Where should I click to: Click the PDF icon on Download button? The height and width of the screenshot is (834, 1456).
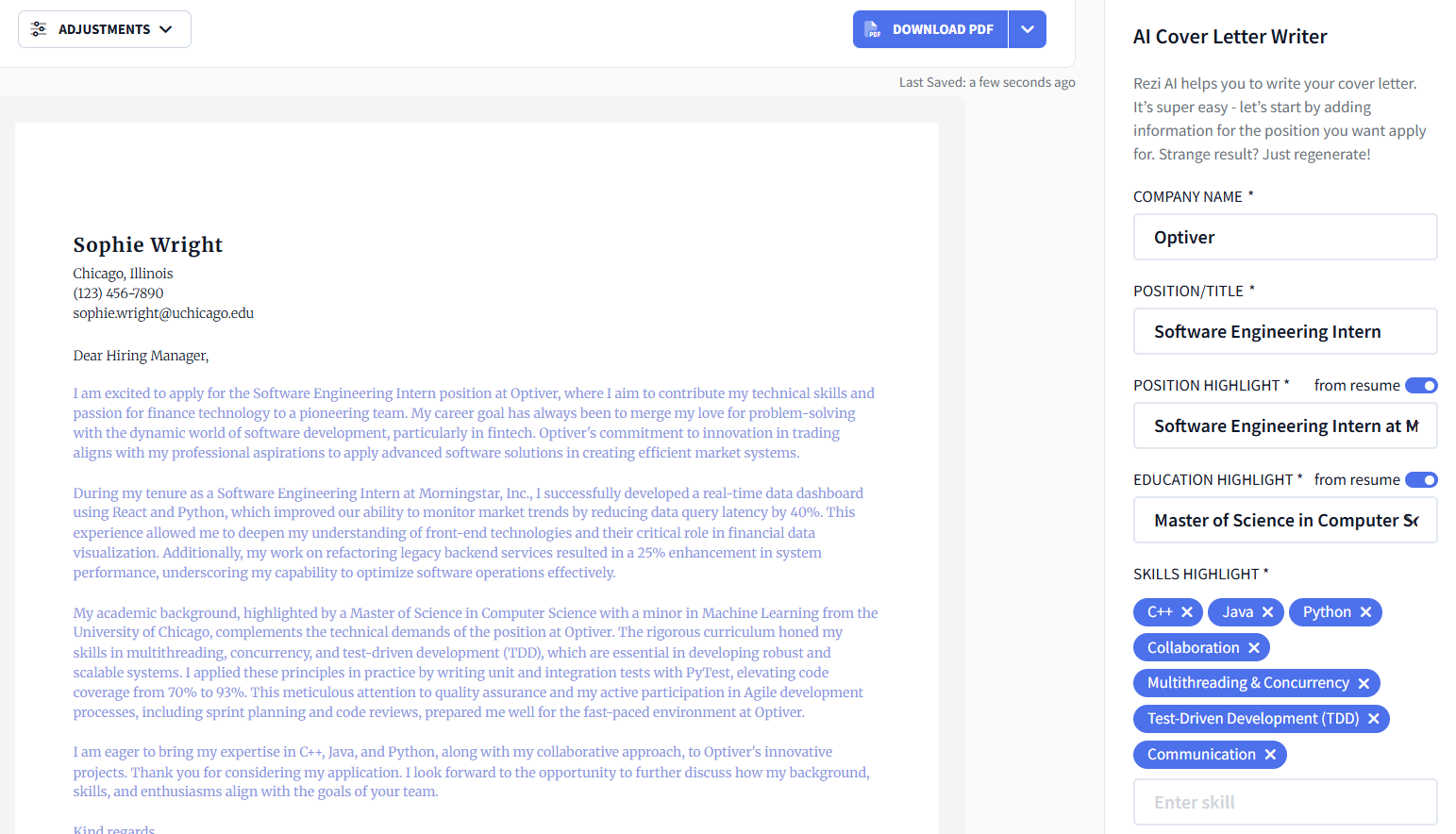[x=870, y=29]
